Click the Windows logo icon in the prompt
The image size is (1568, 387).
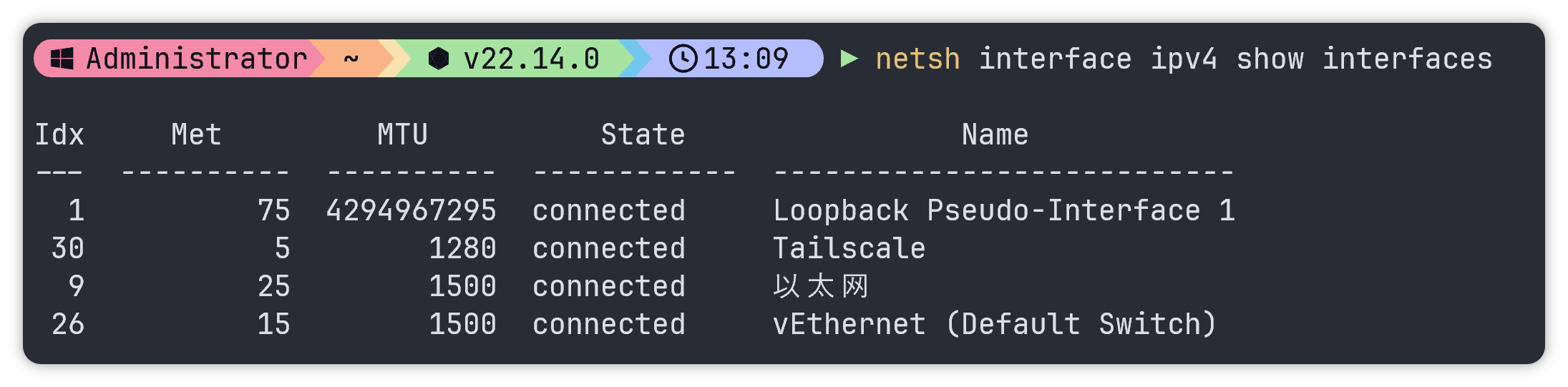coord(62,59)
